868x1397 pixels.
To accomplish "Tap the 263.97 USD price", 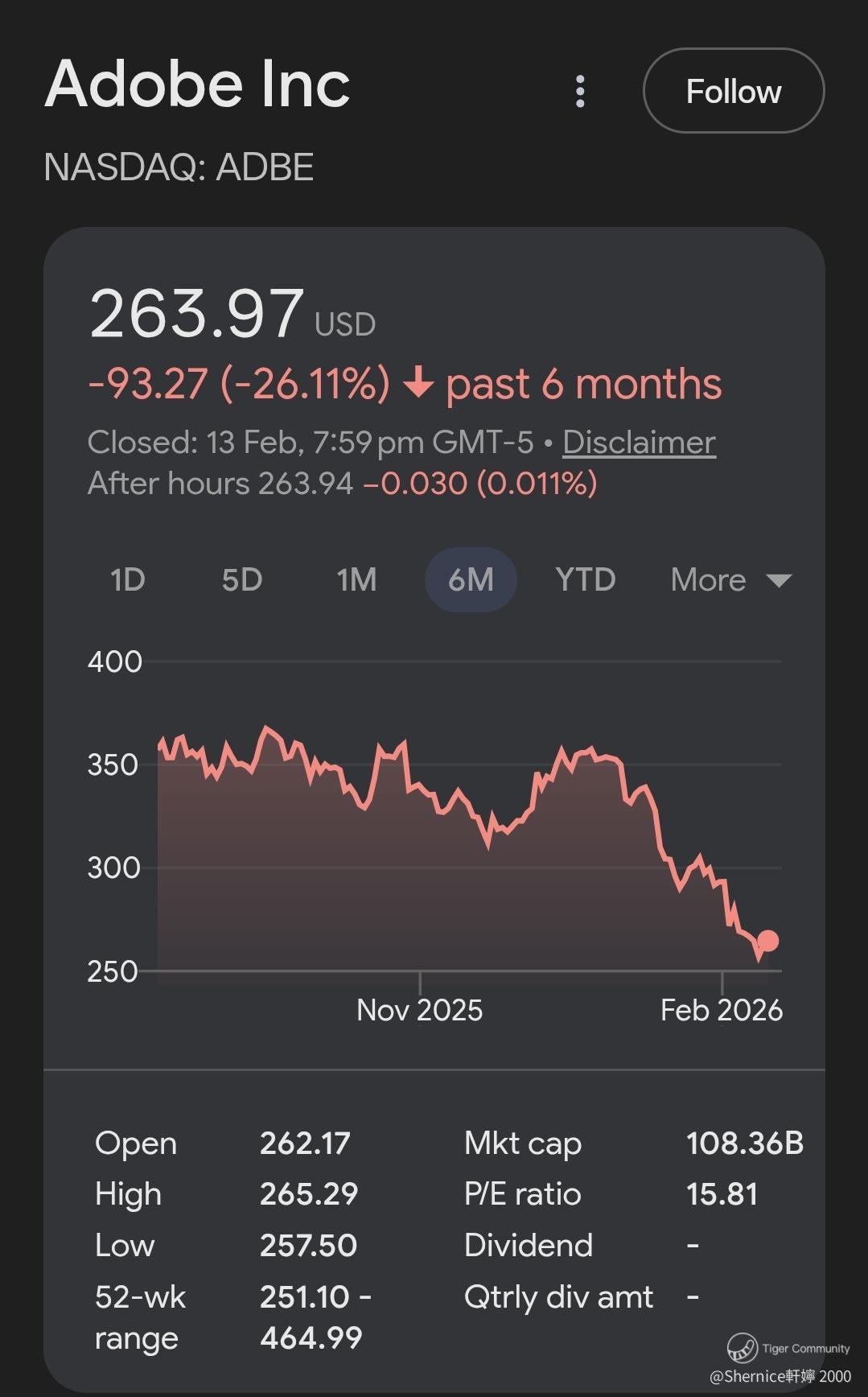I will coord(197,314).
